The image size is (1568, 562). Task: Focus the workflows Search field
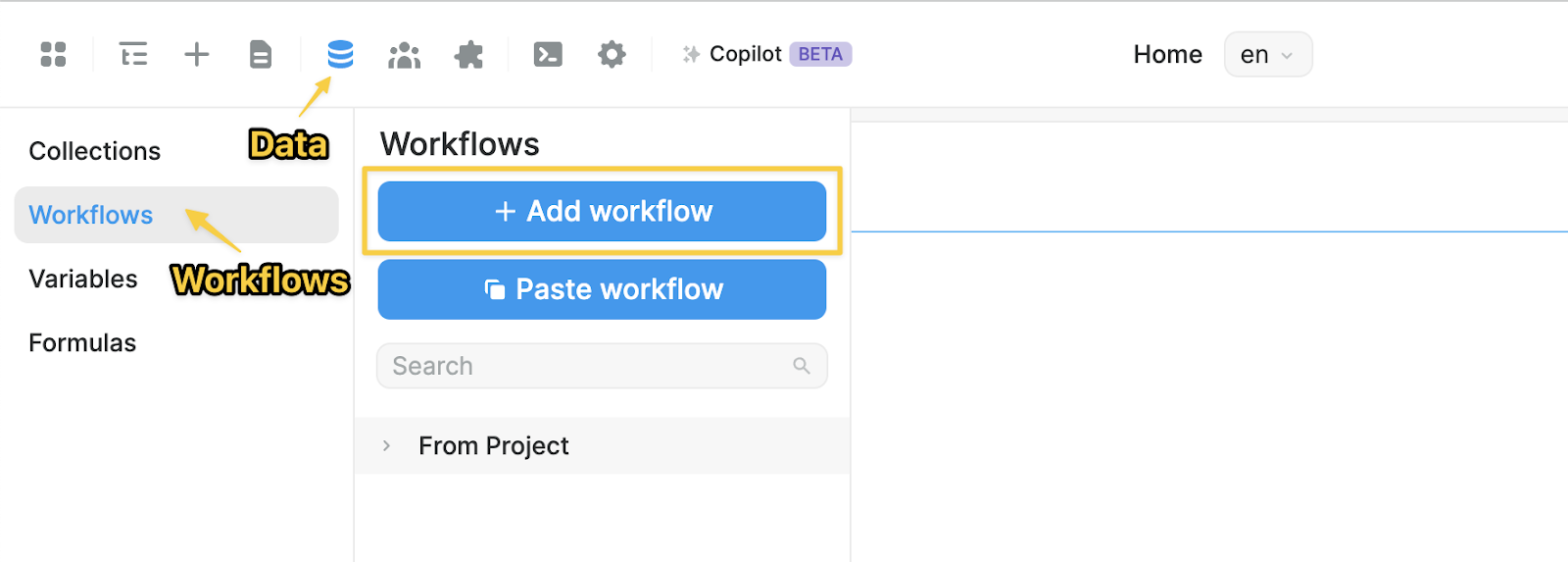[588, 366]
